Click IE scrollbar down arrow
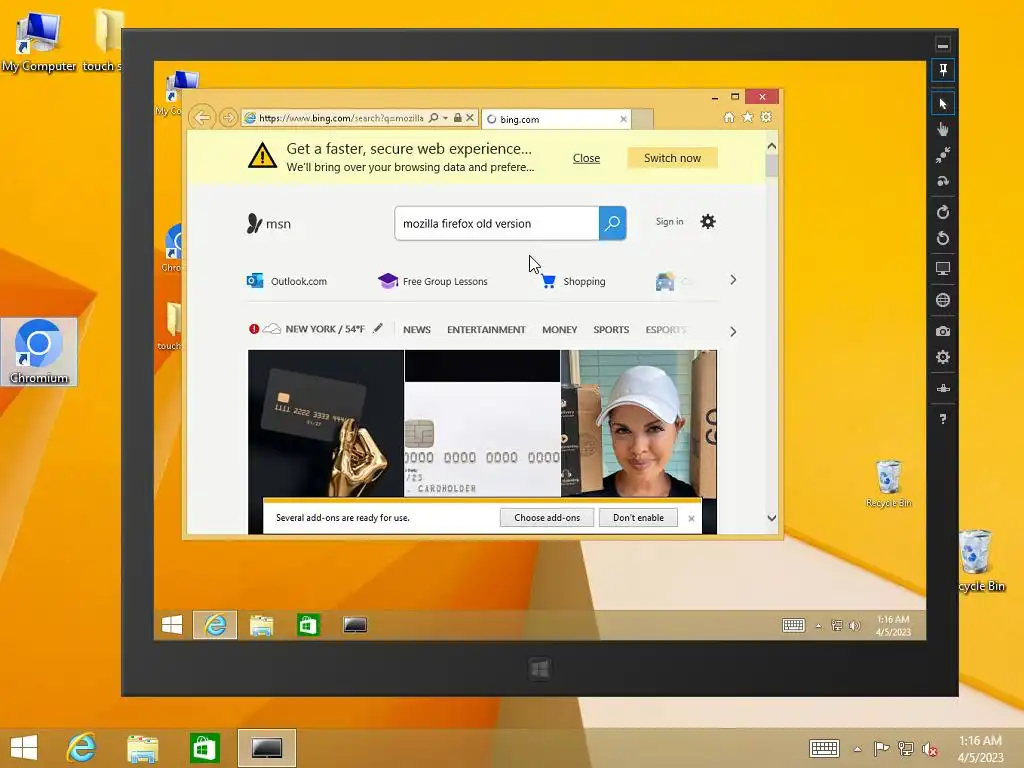This screenshot has height=768, width=1024. (771, 518)
